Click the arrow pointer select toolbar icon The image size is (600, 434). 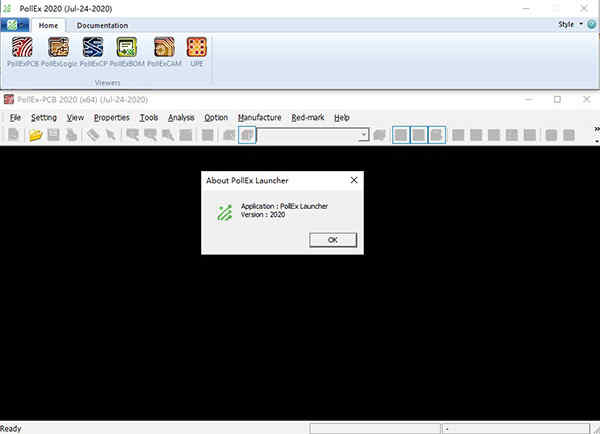[111, 135]
